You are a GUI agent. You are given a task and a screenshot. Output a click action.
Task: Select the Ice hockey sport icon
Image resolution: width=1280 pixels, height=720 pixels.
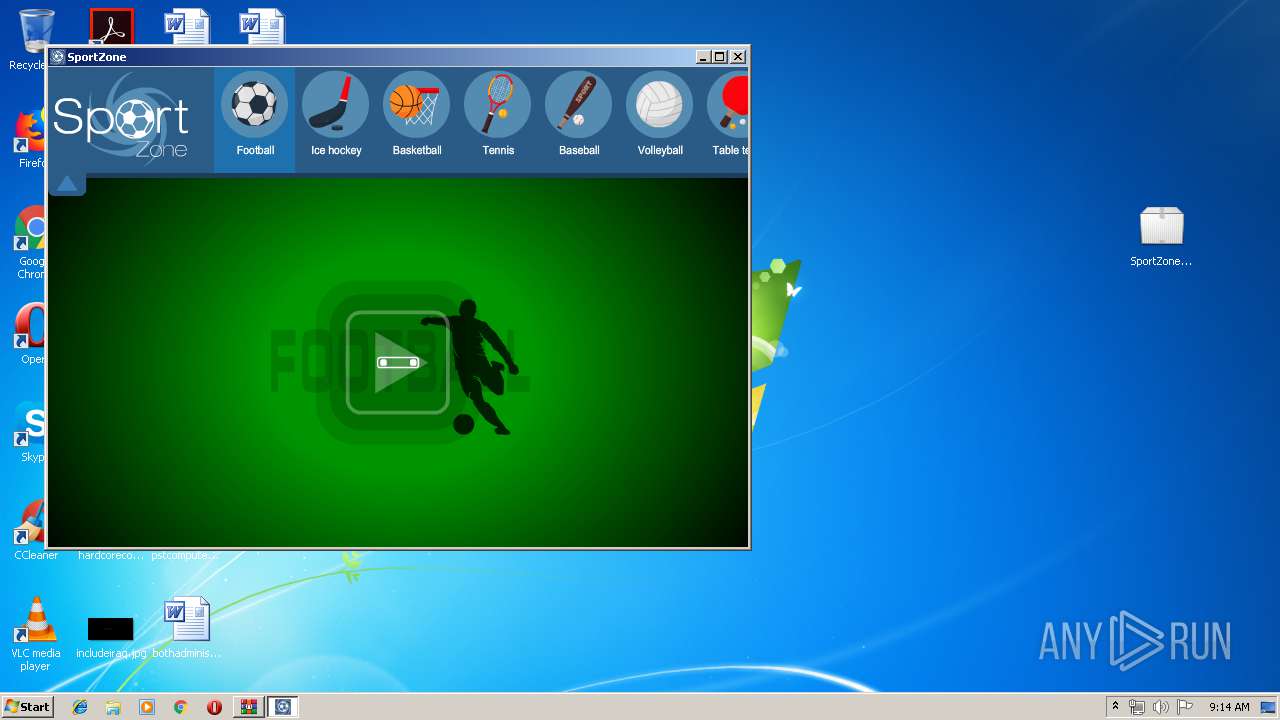pos(335,105)
